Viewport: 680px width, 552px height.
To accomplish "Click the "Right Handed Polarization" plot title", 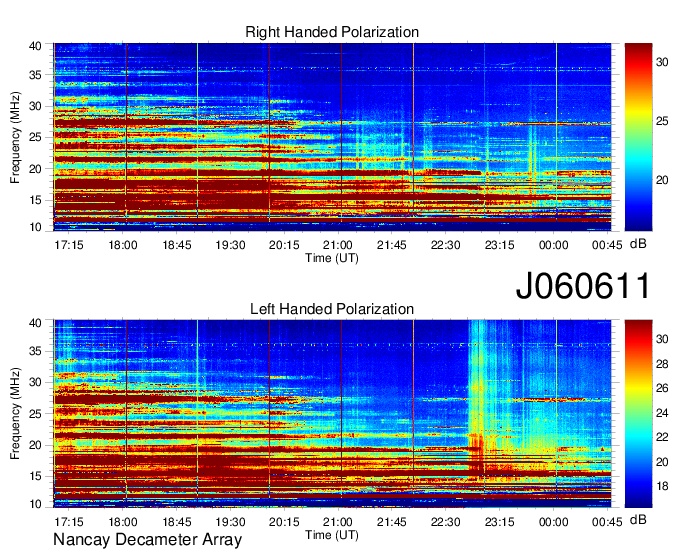I will [x=332, y=32].
